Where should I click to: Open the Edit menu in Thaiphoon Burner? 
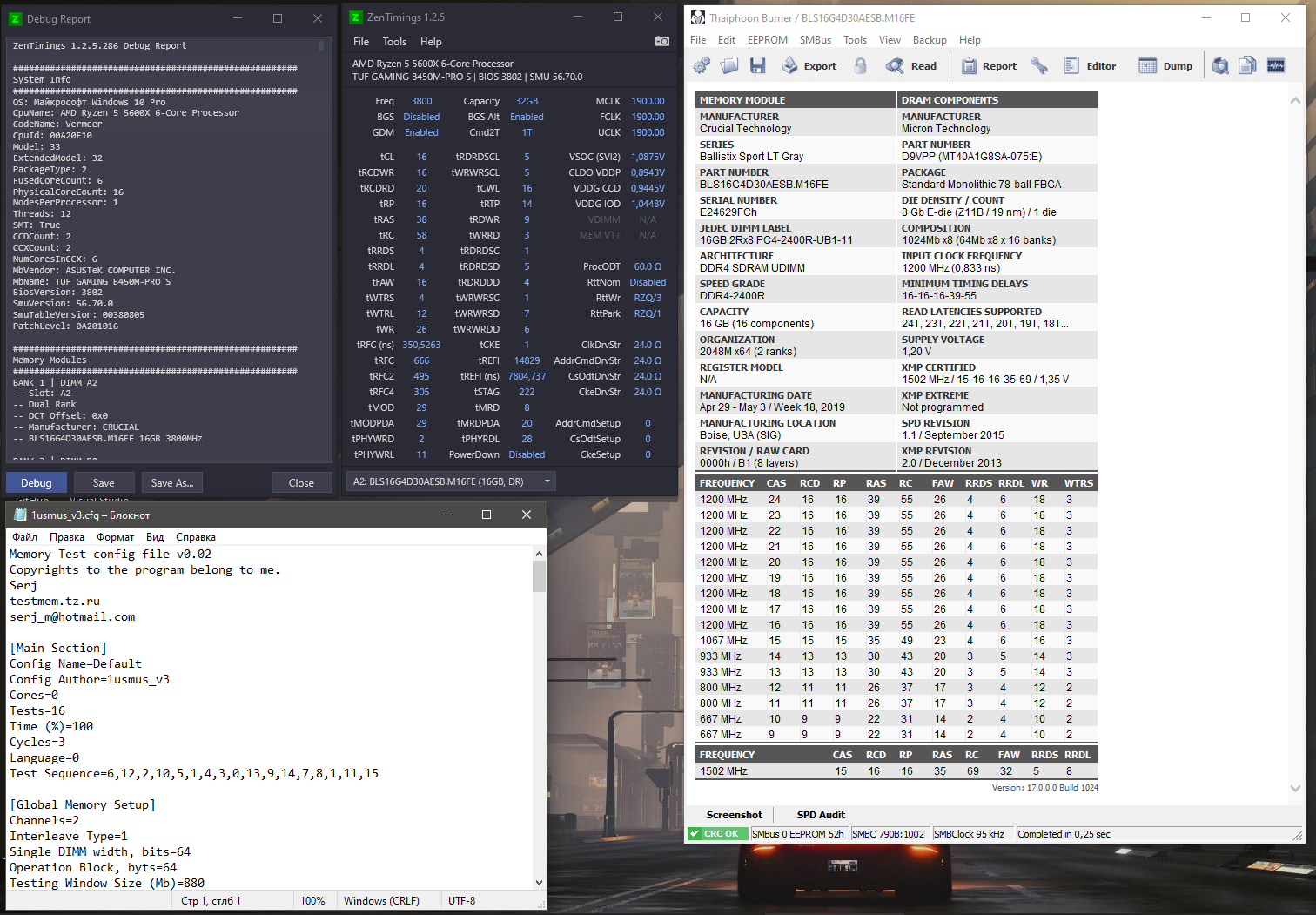point(727,40)
